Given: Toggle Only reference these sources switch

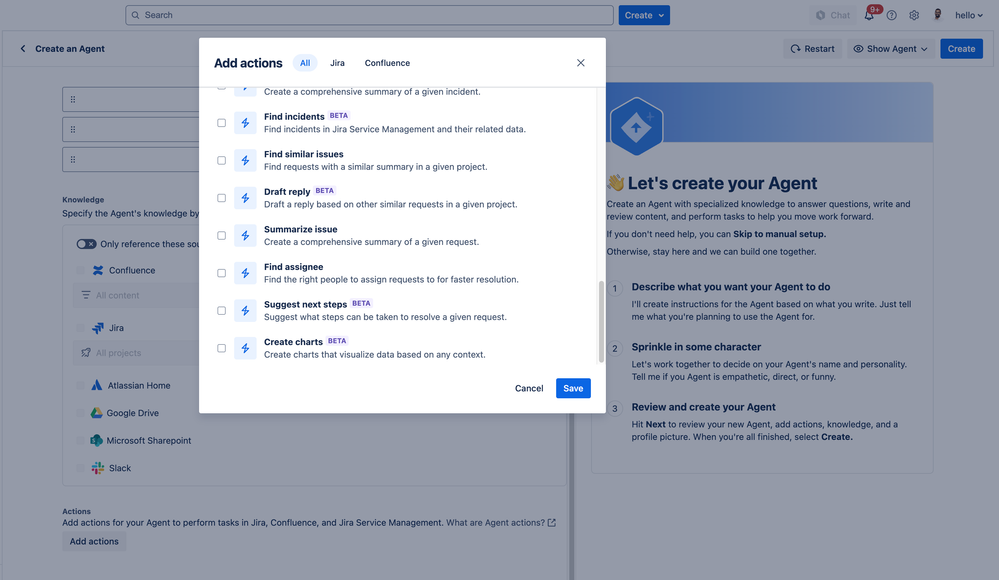Looking at the screenshot, I should (x=86, y=244).
